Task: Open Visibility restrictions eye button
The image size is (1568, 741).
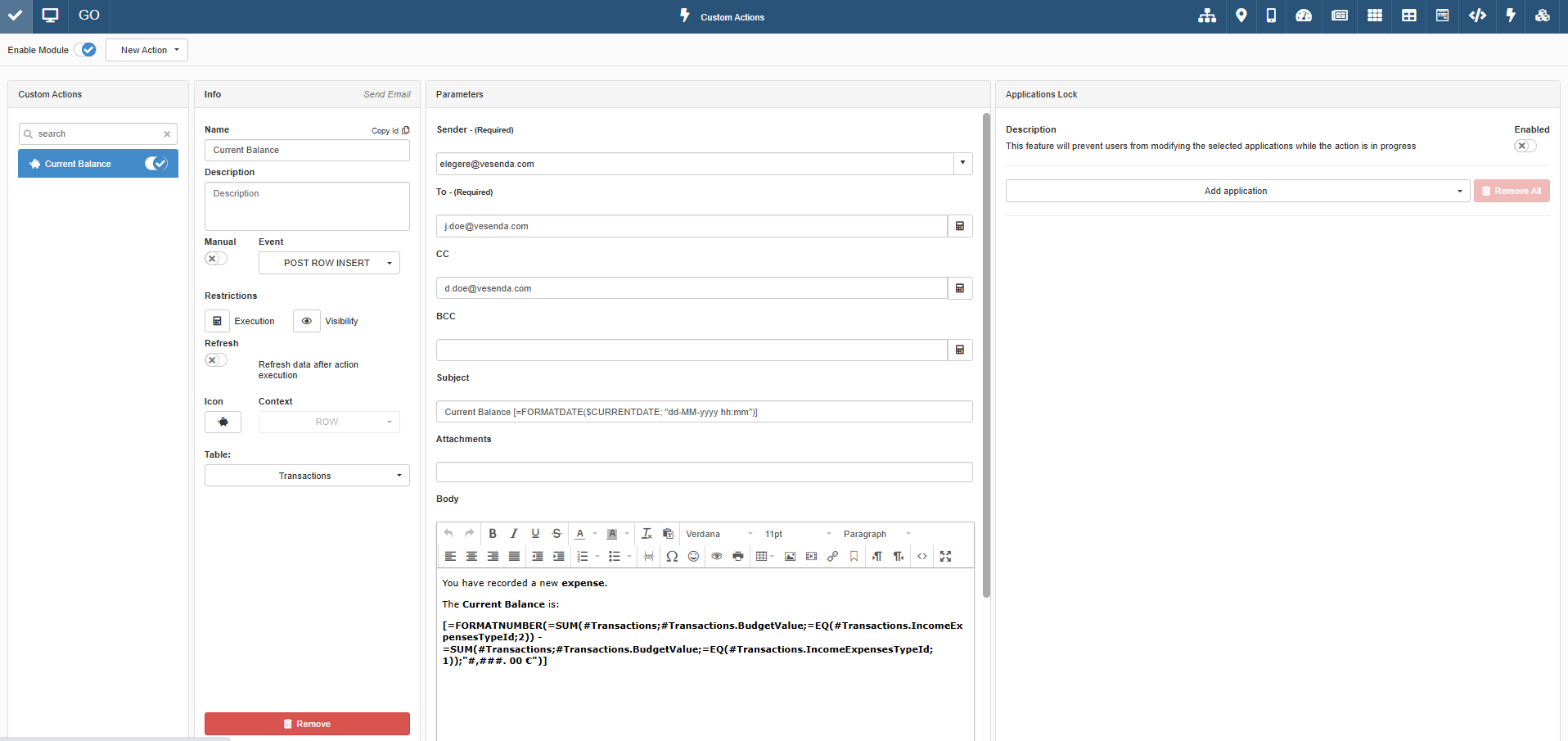Action: click(x=307, y=321)
